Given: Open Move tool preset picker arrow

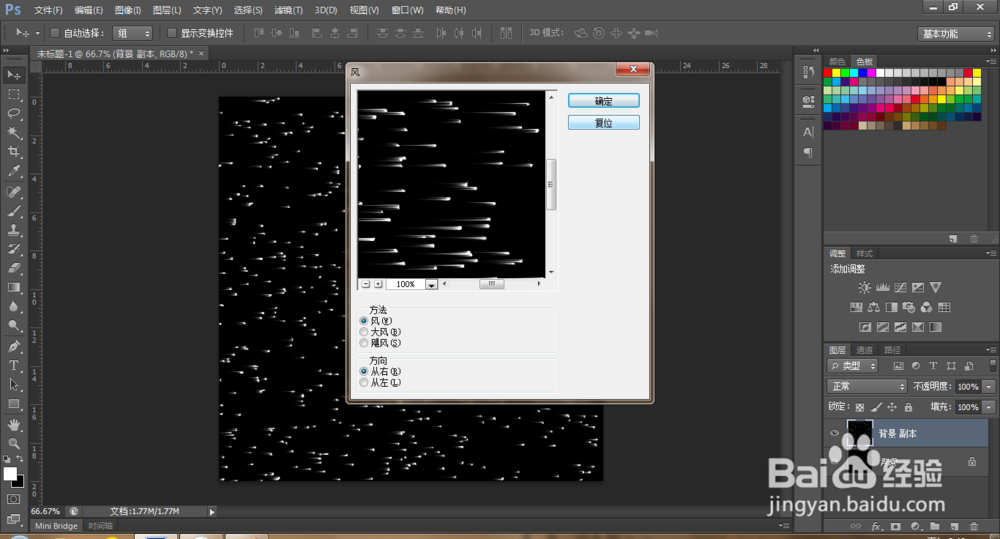Looking at the screenshot, I should 38,33.
